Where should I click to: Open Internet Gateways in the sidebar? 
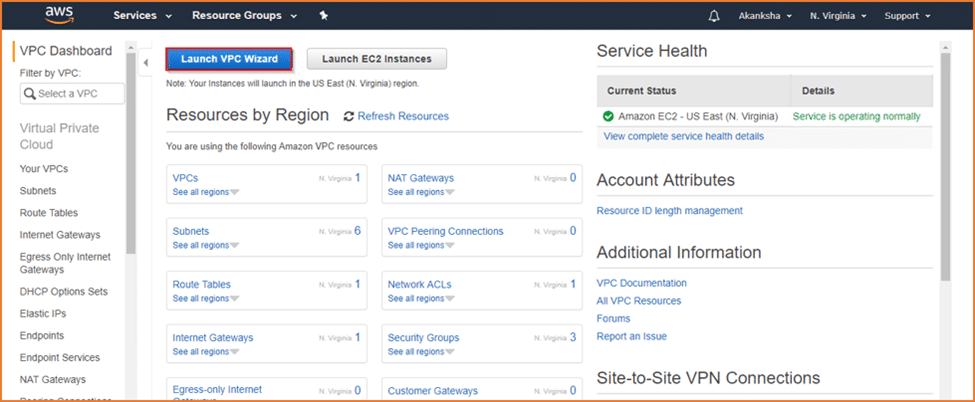(60, 235)
